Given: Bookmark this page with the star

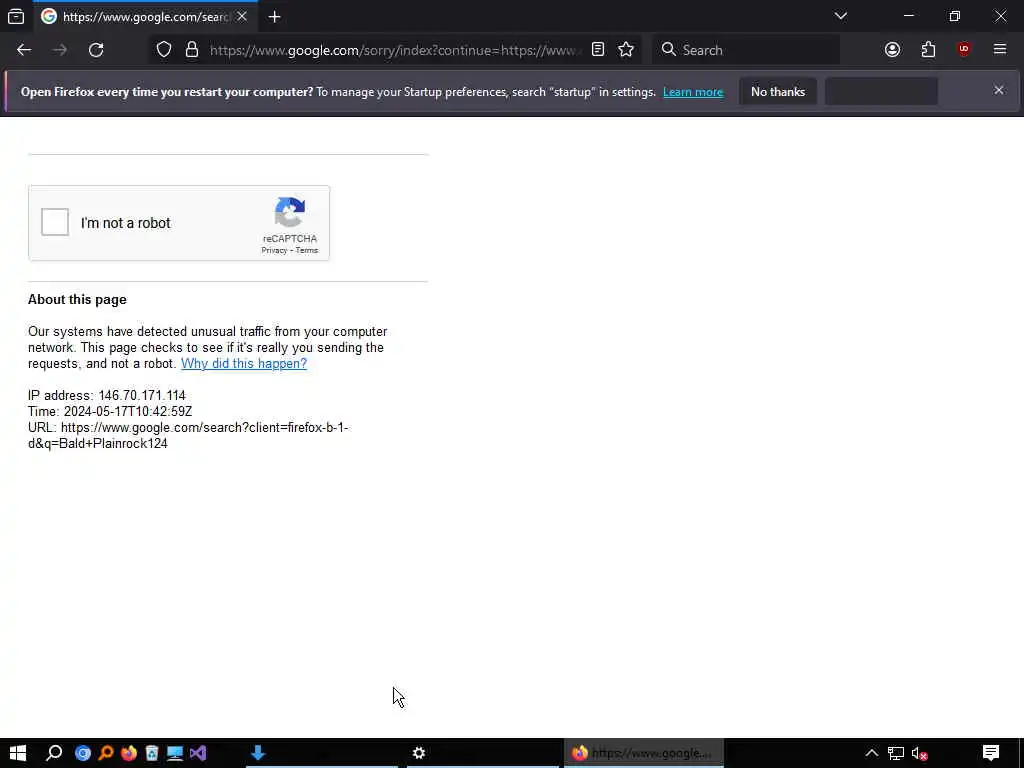Looking at the screenshot, I should 626,50.
